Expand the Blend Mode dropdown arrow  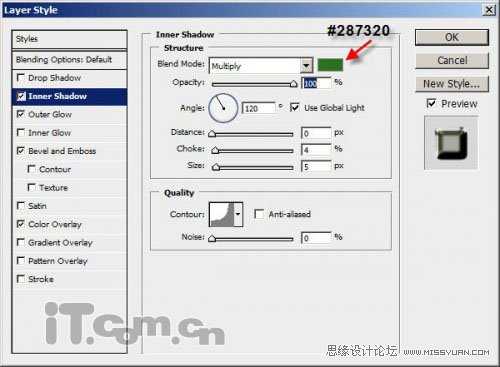306,66
